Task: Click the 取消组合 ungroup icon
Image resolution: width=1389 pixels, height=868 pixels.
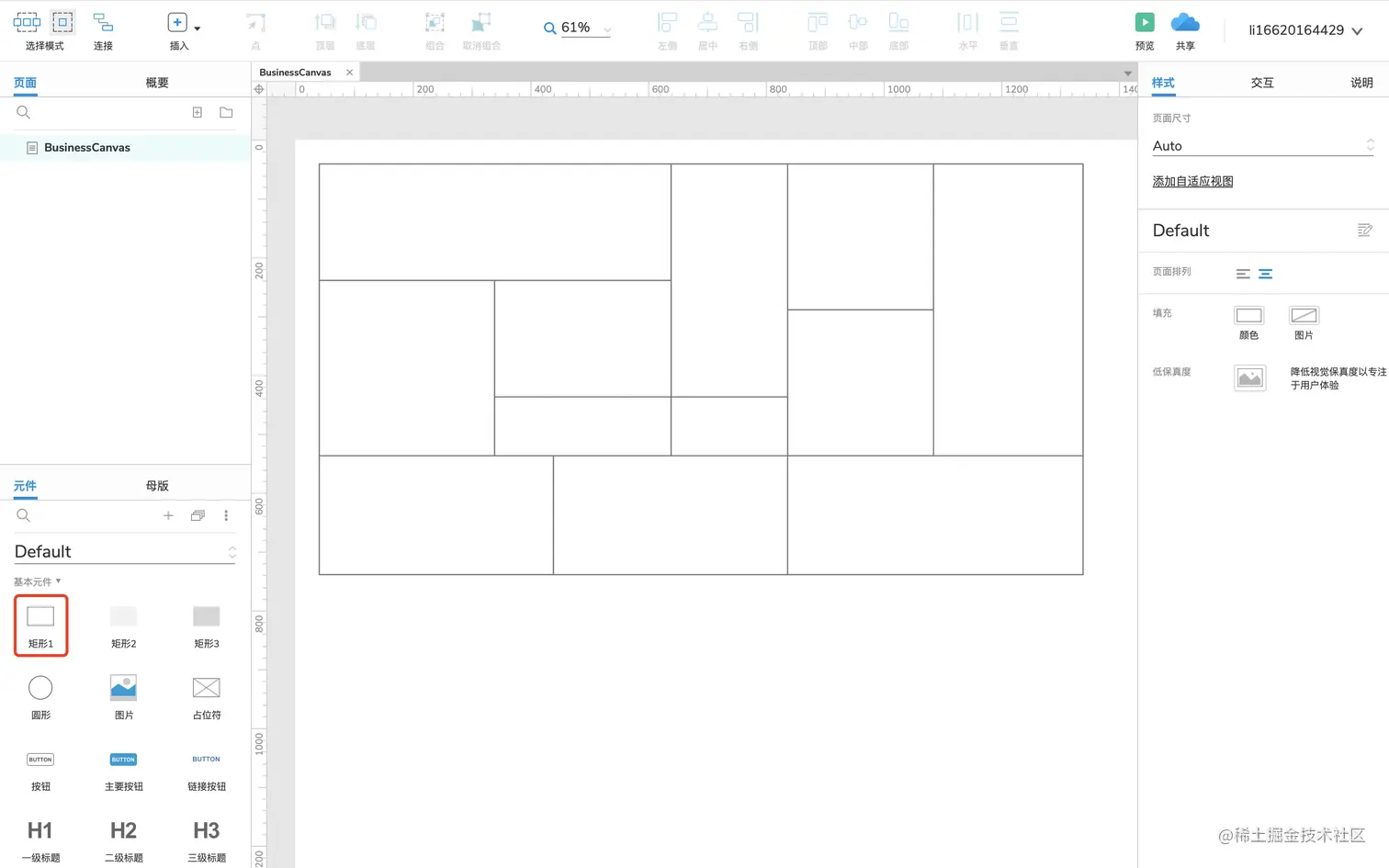Action: (x=481, y=23)
